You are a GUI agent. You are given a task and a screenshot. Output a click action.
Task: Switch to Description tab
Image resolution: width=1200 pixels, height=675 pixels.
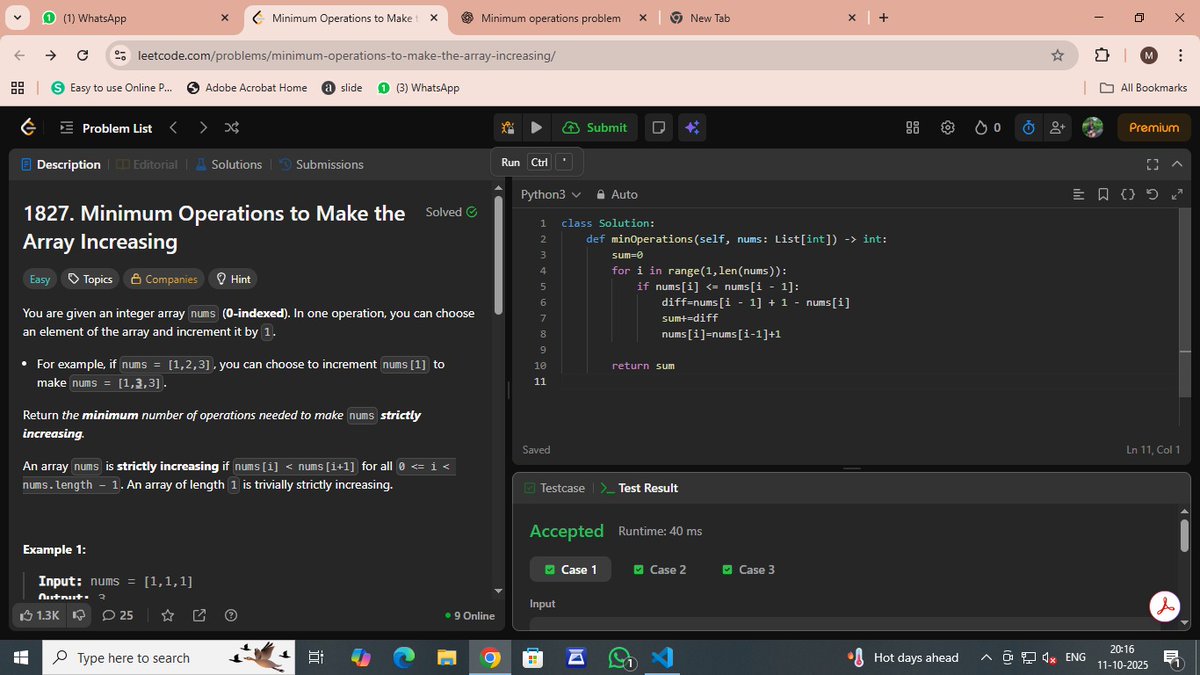coord(61,164)
